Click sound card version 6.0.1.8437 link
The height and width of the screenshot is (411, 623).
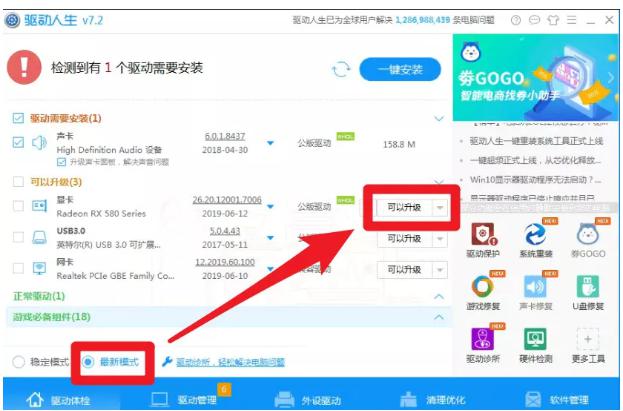coord(225,136)
